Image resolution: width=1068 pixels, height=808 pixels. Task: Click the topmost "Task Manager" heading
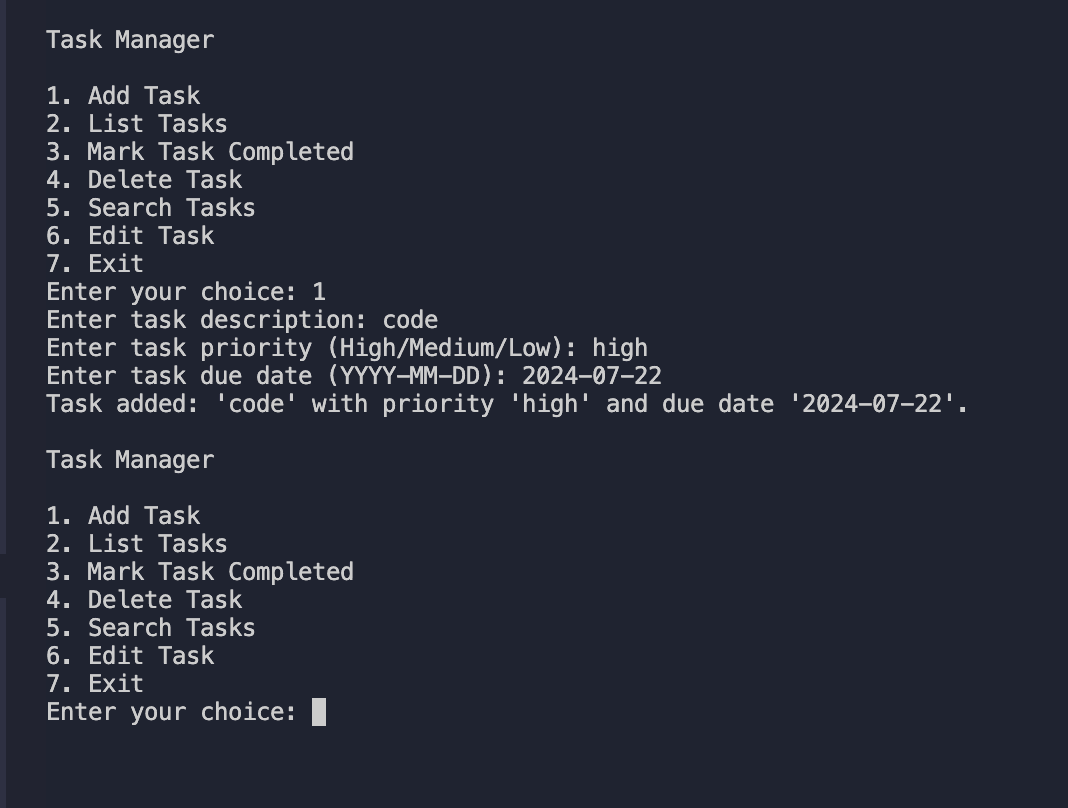point(130,40)
